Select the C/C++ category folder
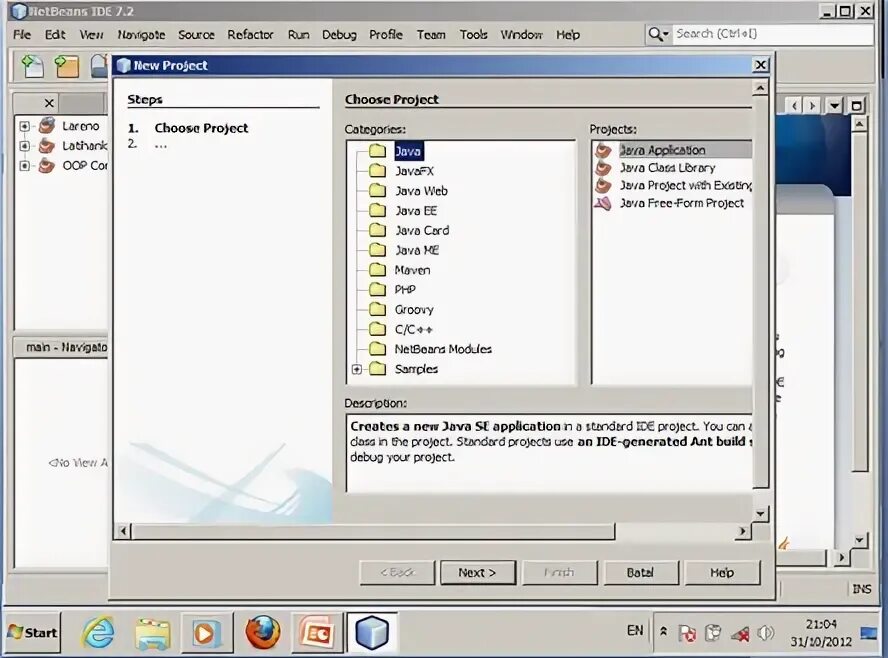This screenshot has height=658, width=888. pyautogui.click(x=413, y=329)
